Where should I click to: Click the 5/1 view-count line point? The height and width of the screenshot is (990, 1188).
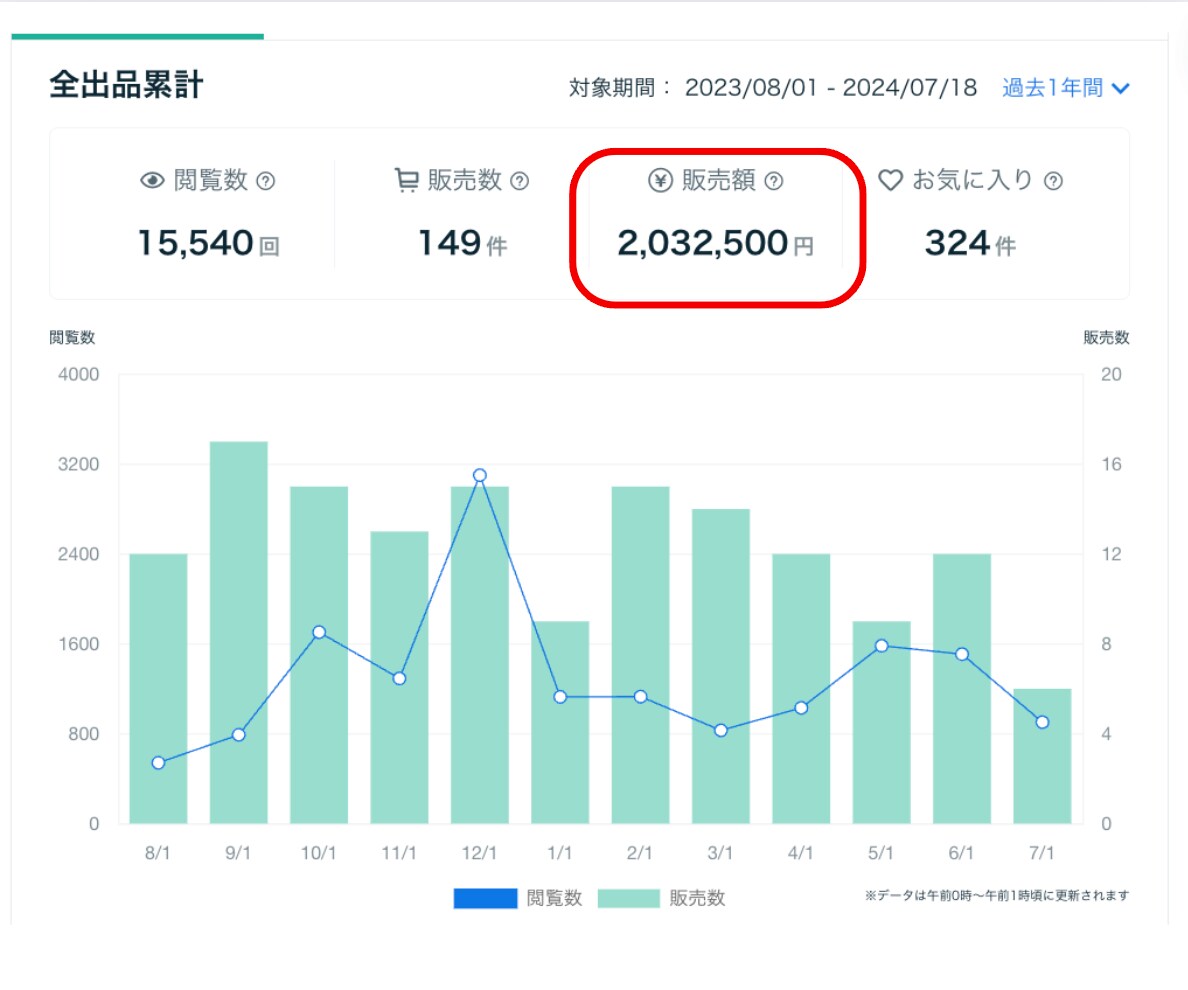(x=881, y=645)
